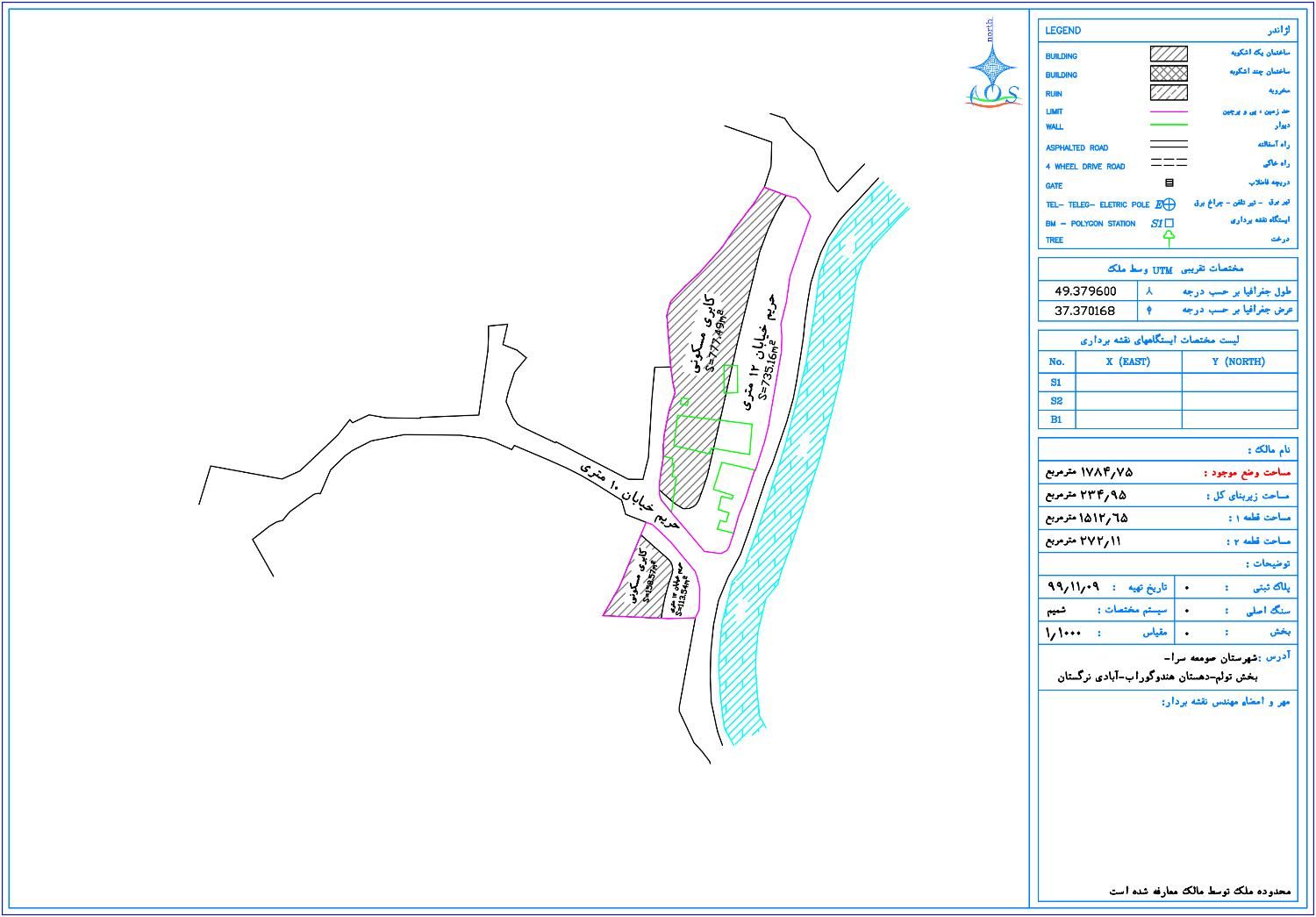Click the bottom note 'محدوده ملک توسط مالک معارفه شده است'

pos(1200,891)
